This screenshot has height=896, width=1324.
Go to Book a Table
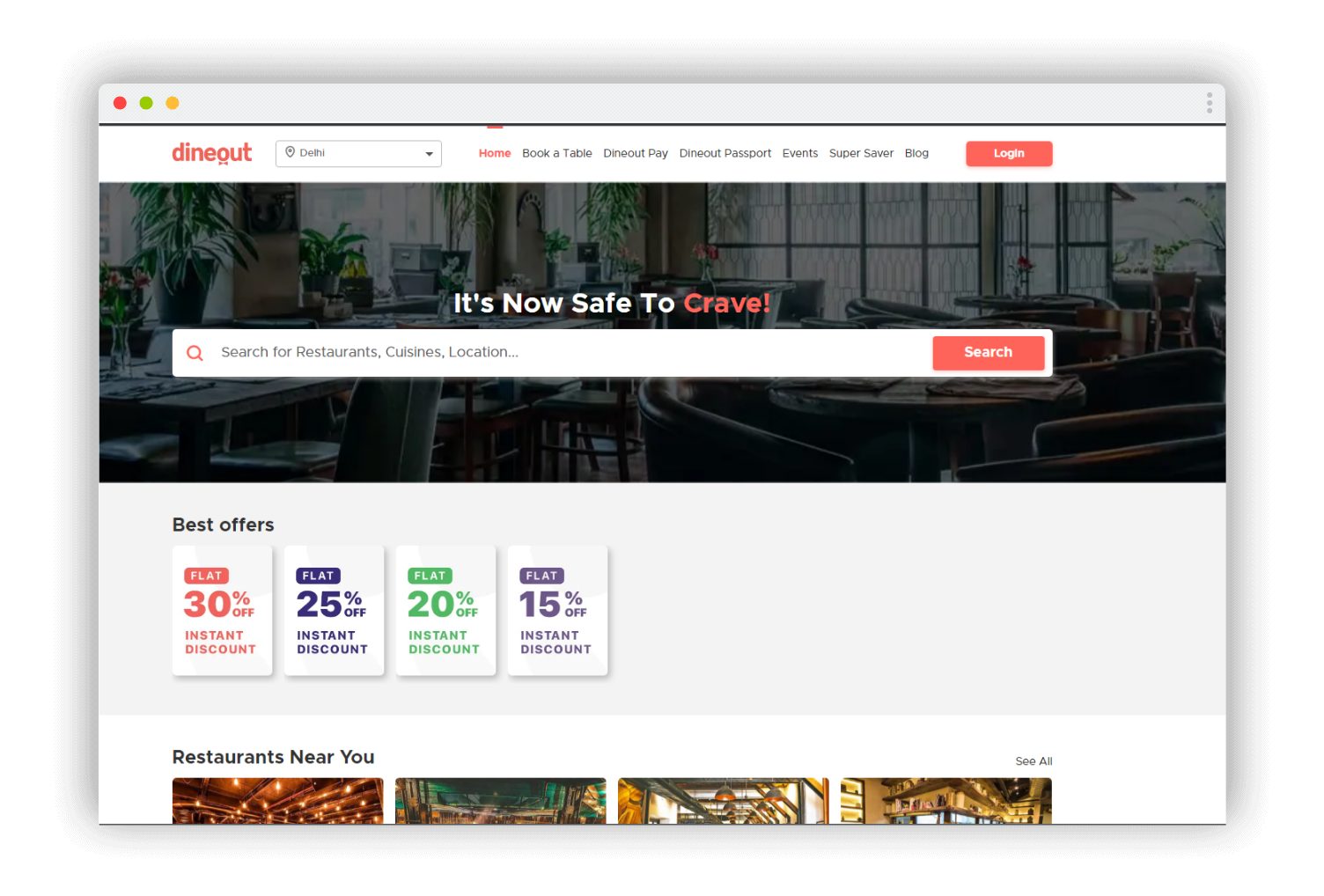[x=557, y=153]
